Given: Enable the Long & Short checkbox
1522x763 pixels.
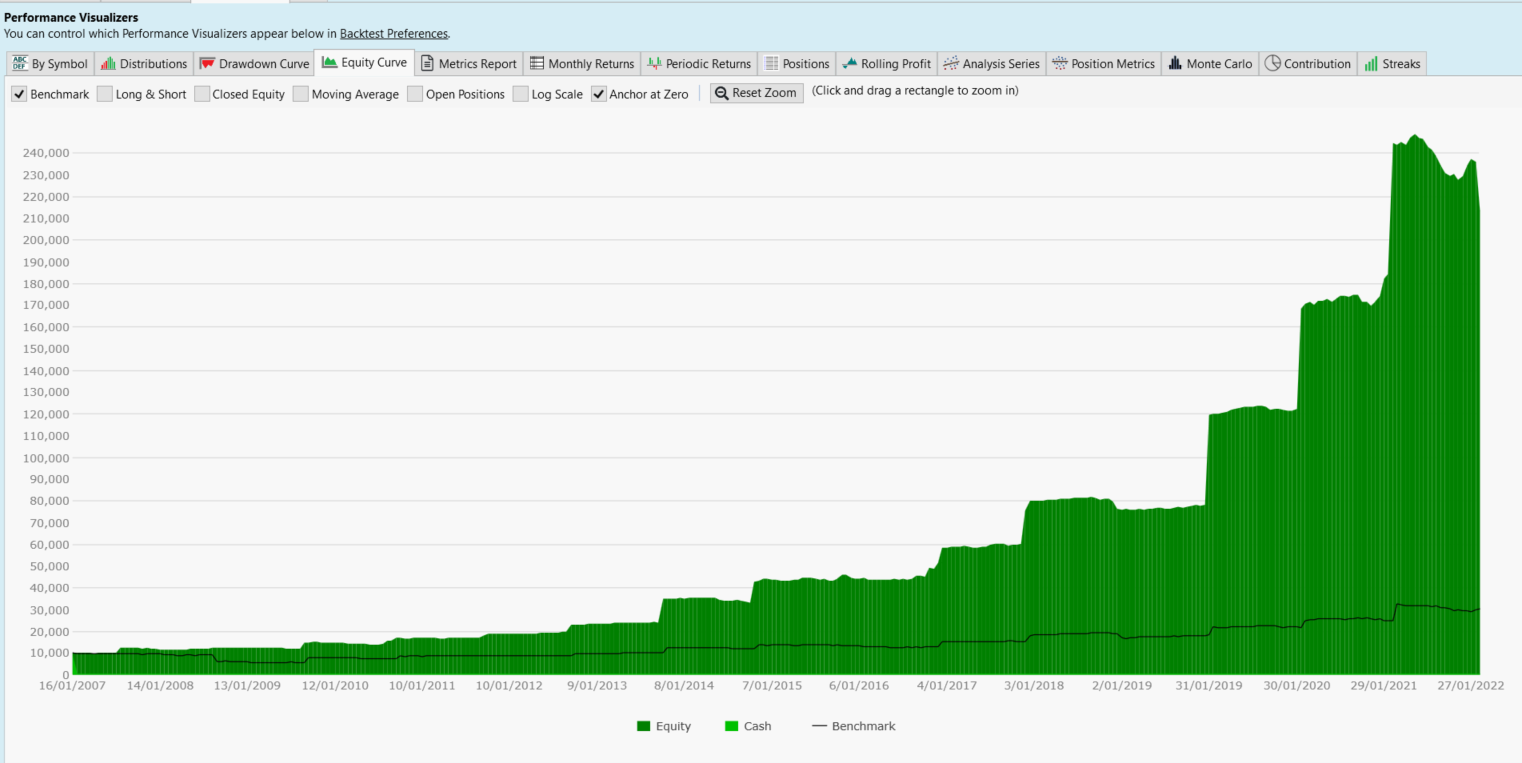Looking at the screenshot, I should (x=105, y=94).
